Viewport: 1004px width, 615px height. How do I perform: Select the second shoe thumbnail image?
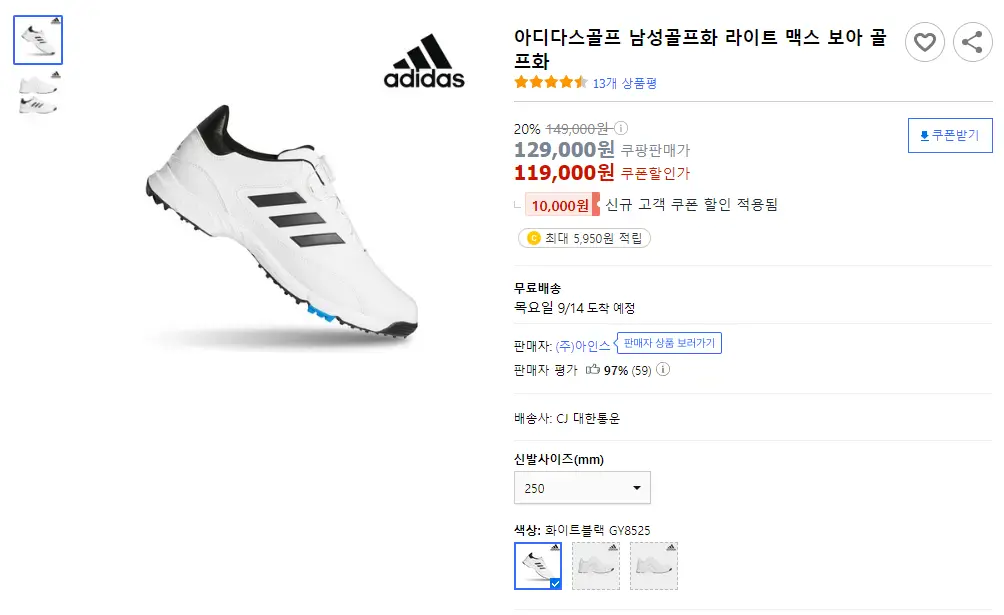click(x=38, y=94)
